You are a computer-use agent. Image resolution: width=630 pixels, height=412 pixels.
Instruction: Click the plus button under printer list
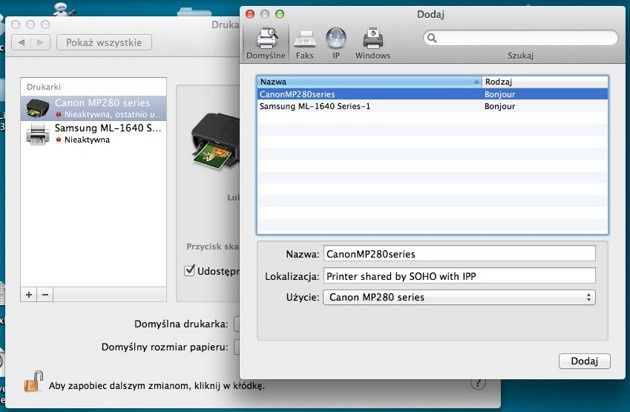coord(29,295)
